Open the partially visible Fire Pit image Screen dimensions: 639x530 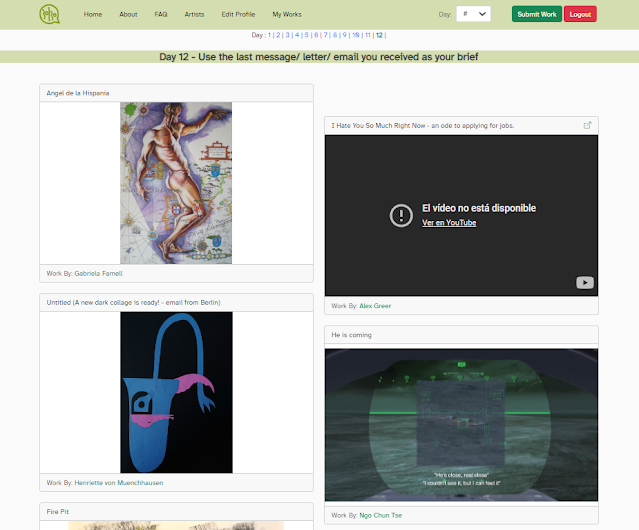click(176, 526)
